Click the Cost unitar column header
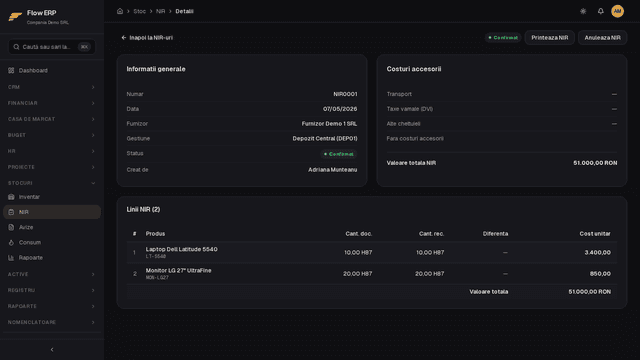This screenshot has height=360, width=640. 595,234
